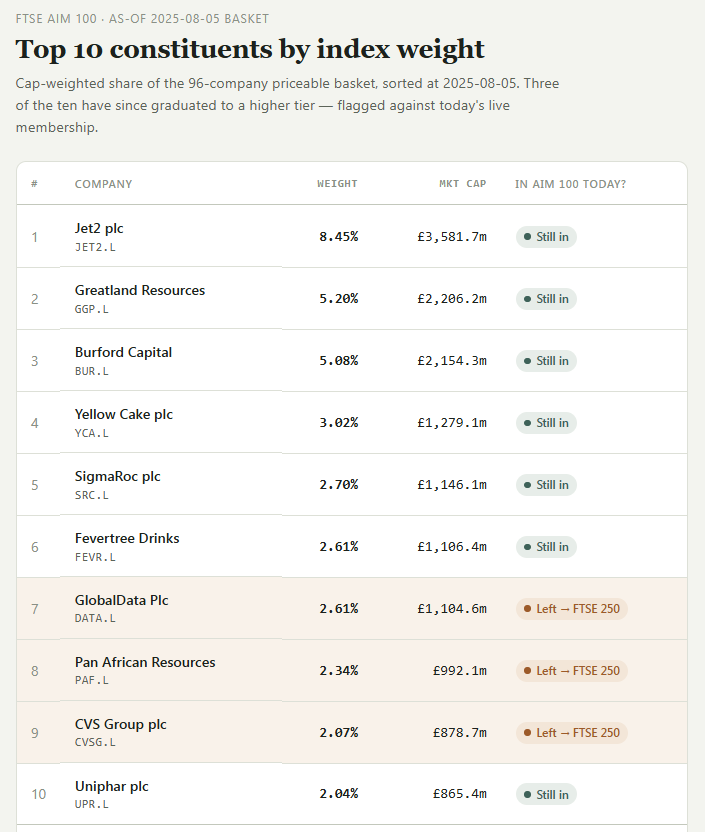The image size is (705, 832).
Task: Click the WEIGHT column header
Action: [337, 184]
